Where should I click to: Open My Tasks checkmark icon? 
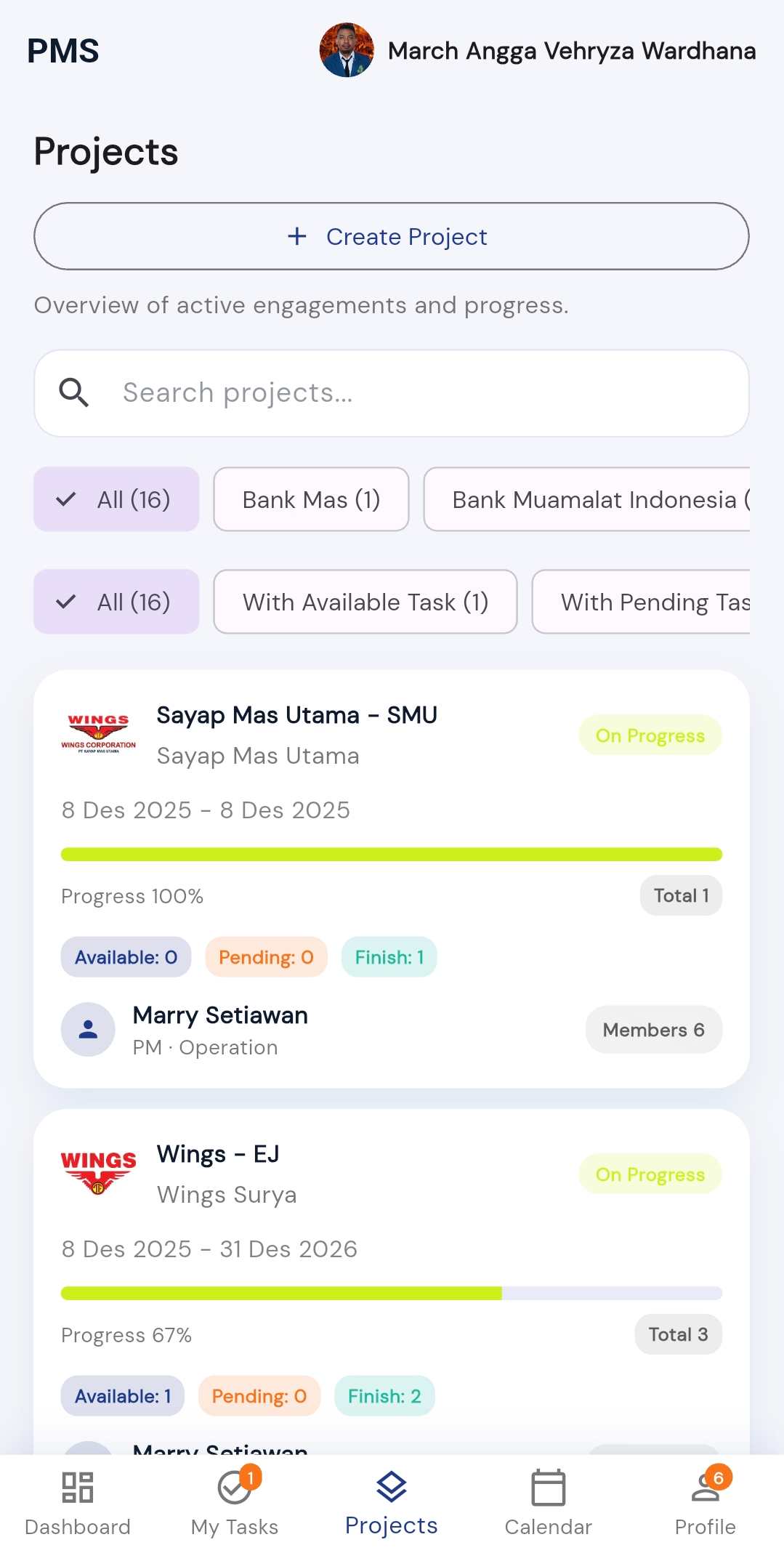[x=234, y=1487]
